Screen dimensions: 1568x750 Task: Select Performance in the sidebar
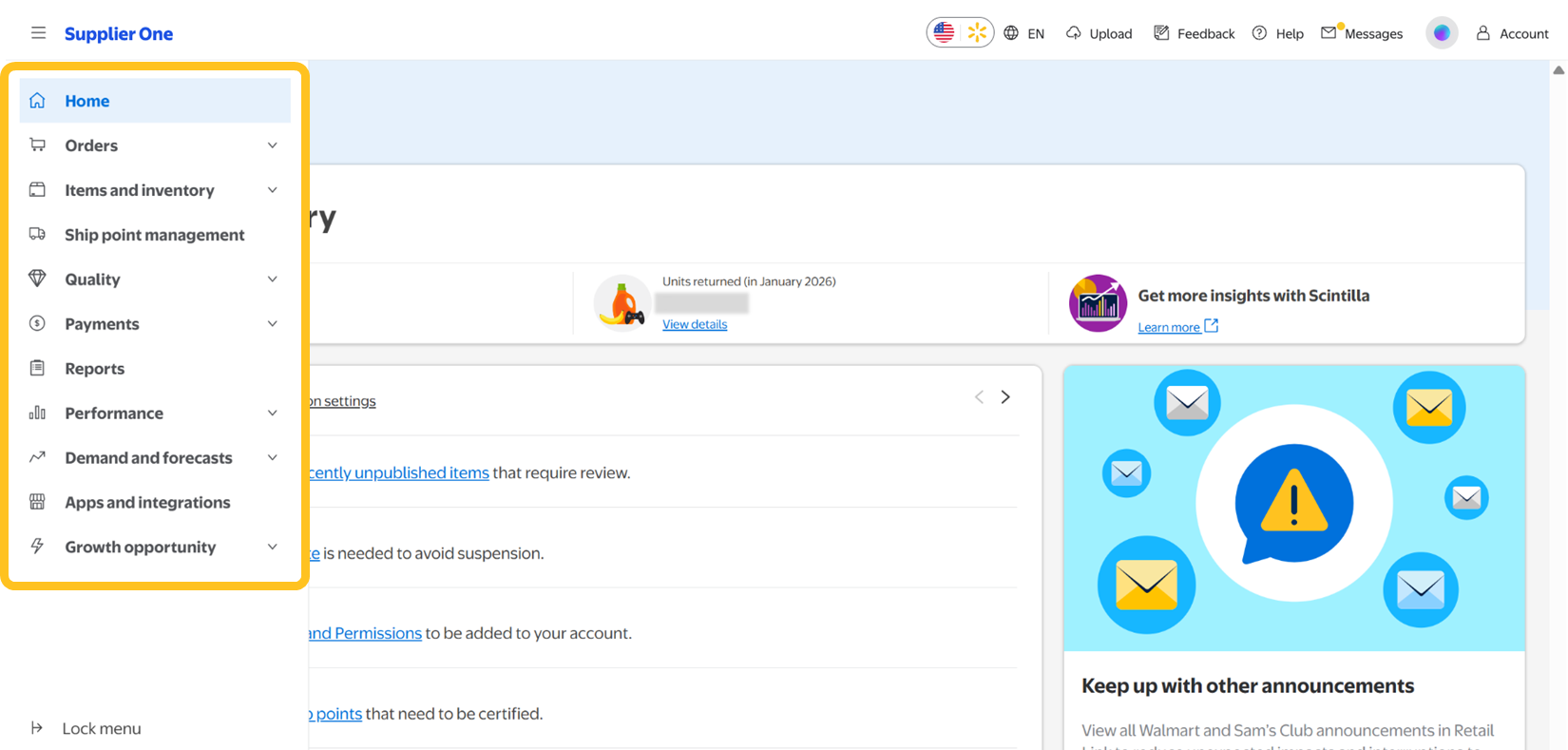(x=114, y=413)
